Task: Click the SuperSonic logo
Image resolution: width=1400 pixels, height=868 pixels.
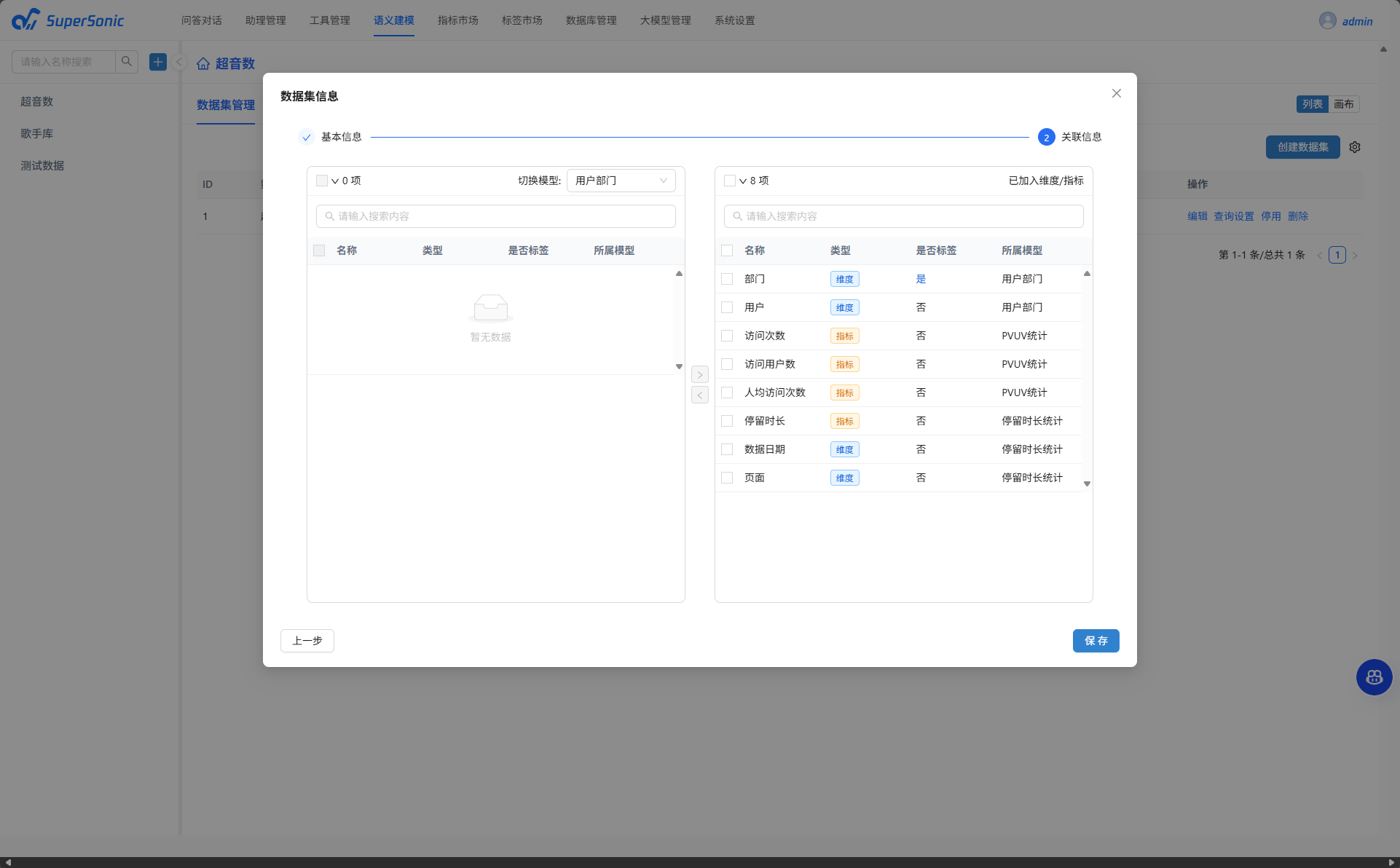Action: (x=68, y=20)
